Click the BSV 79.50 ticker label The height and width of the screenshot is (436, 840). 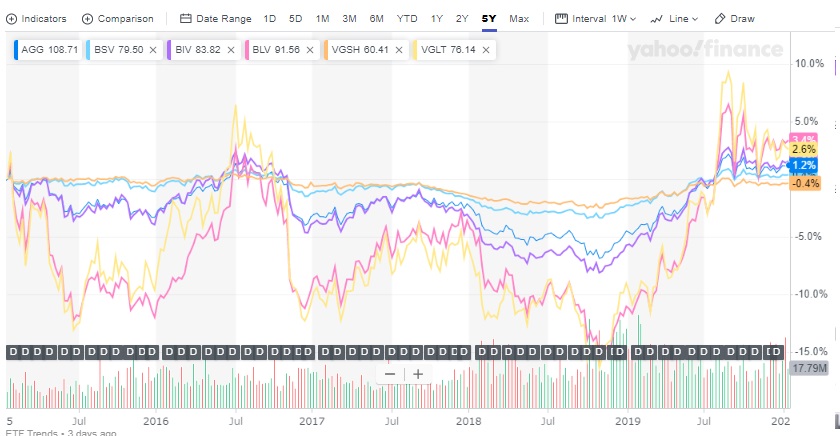pos(118,50)
